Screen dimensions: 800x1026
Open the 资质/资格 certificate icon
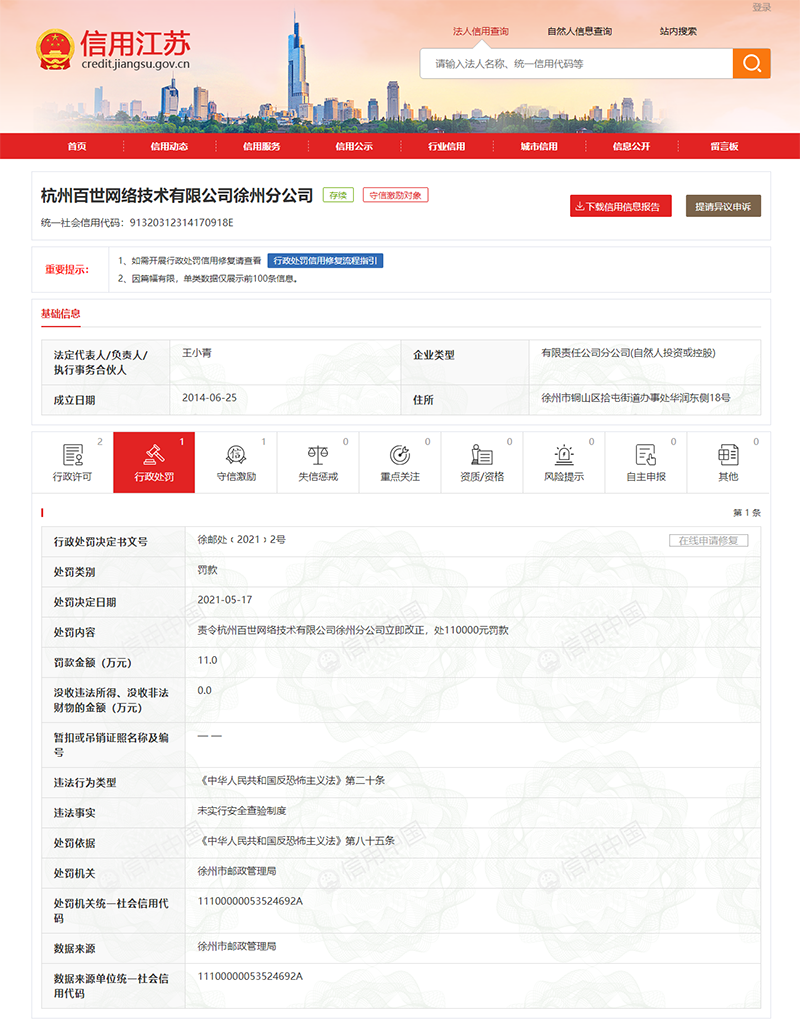(482, 454)
